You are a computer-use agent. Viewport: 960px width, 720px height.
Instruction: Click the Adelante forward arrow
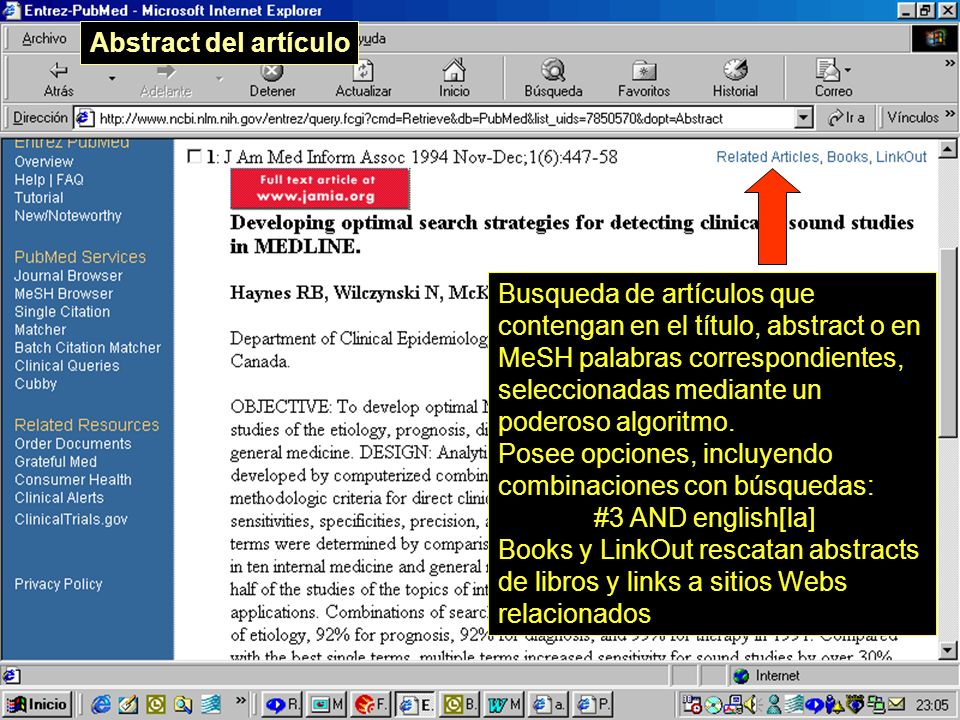tap(165, 78)
